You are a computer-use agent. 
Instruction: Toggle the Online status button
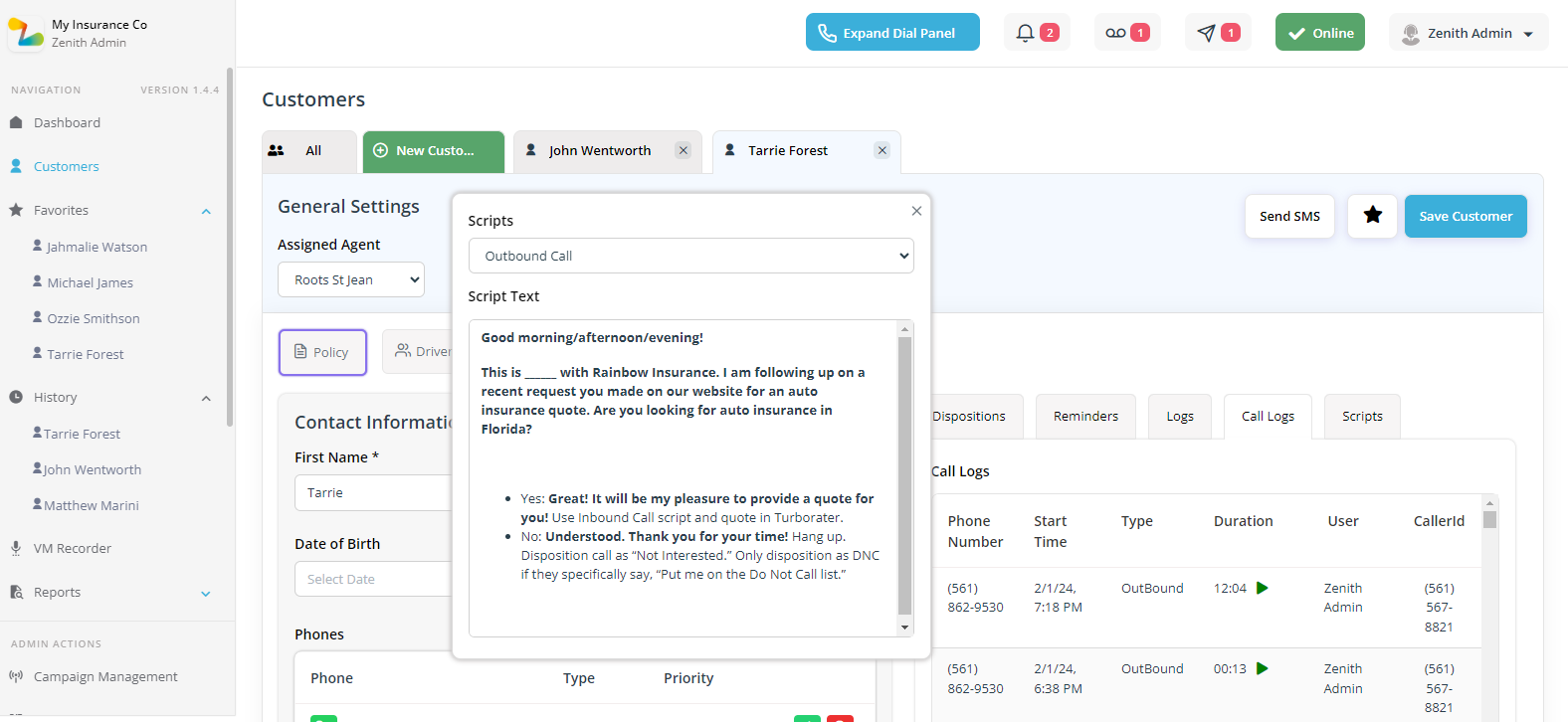[1320, 32]
